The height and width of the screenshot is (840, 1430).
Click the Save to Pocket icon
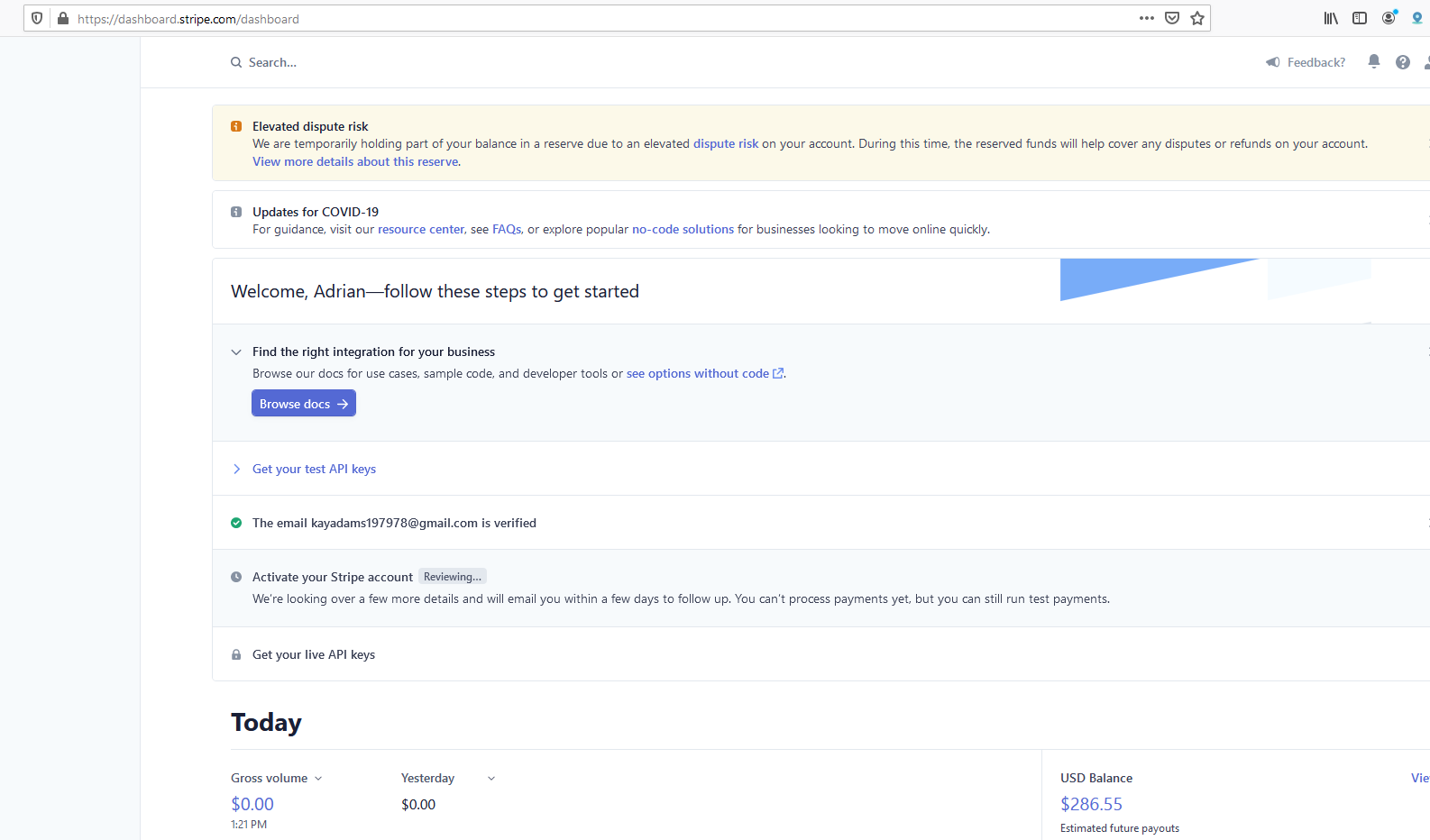click(x=1172, y=18)
